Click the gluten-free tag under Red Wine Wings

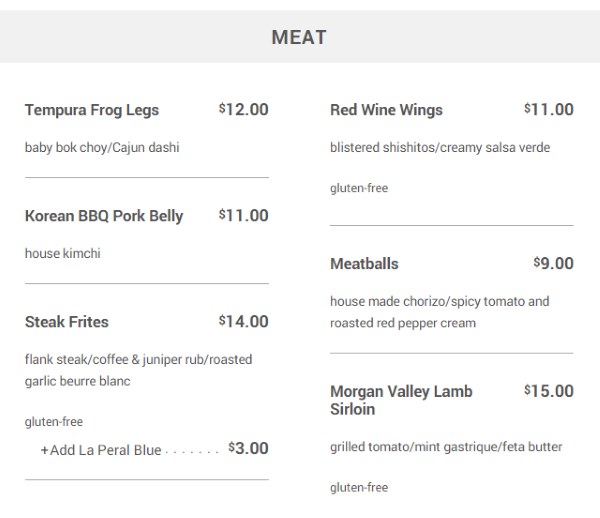coord(359,188)
